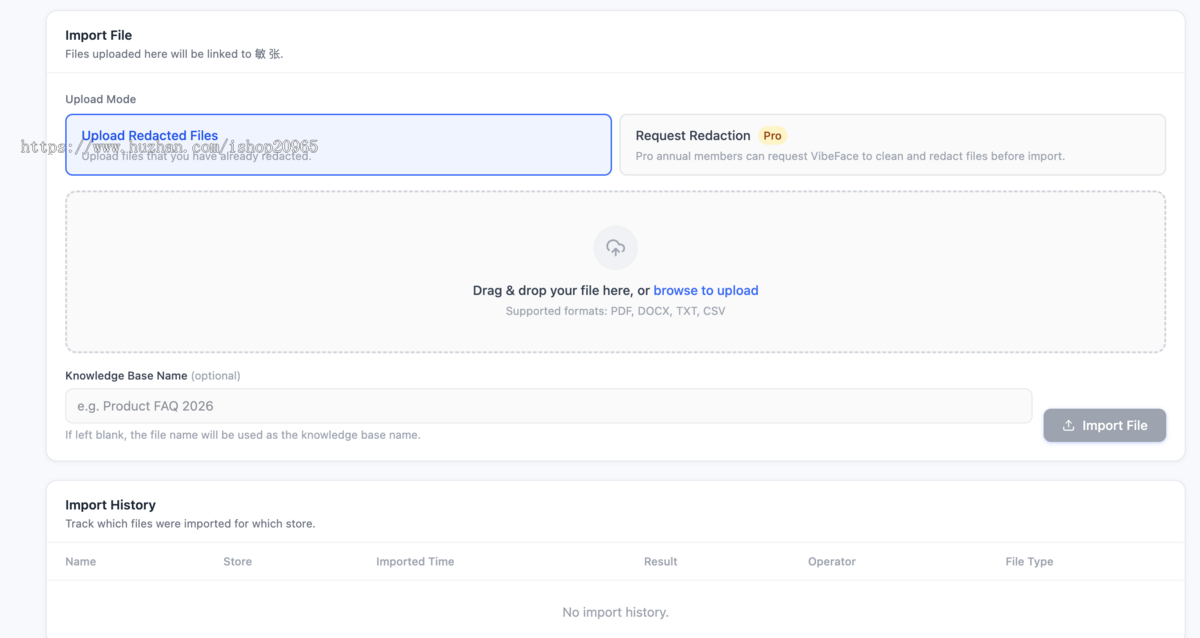The height and width of the screenshot is (638, 1200).
Task: Sort by the Name column header
Action: coord(81,562)
